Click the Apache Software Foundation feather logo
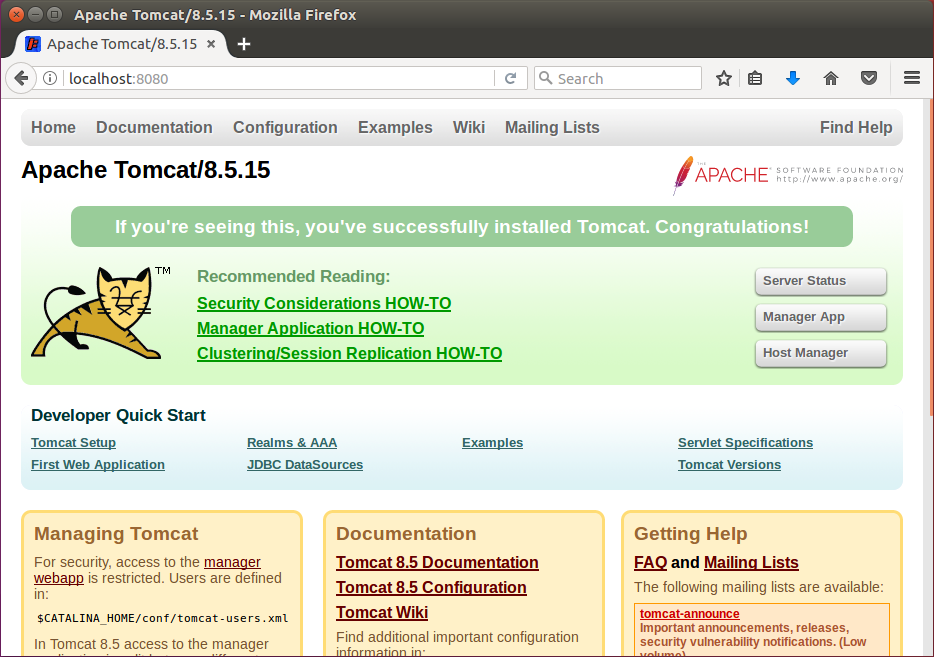 [x=788, y=175]
